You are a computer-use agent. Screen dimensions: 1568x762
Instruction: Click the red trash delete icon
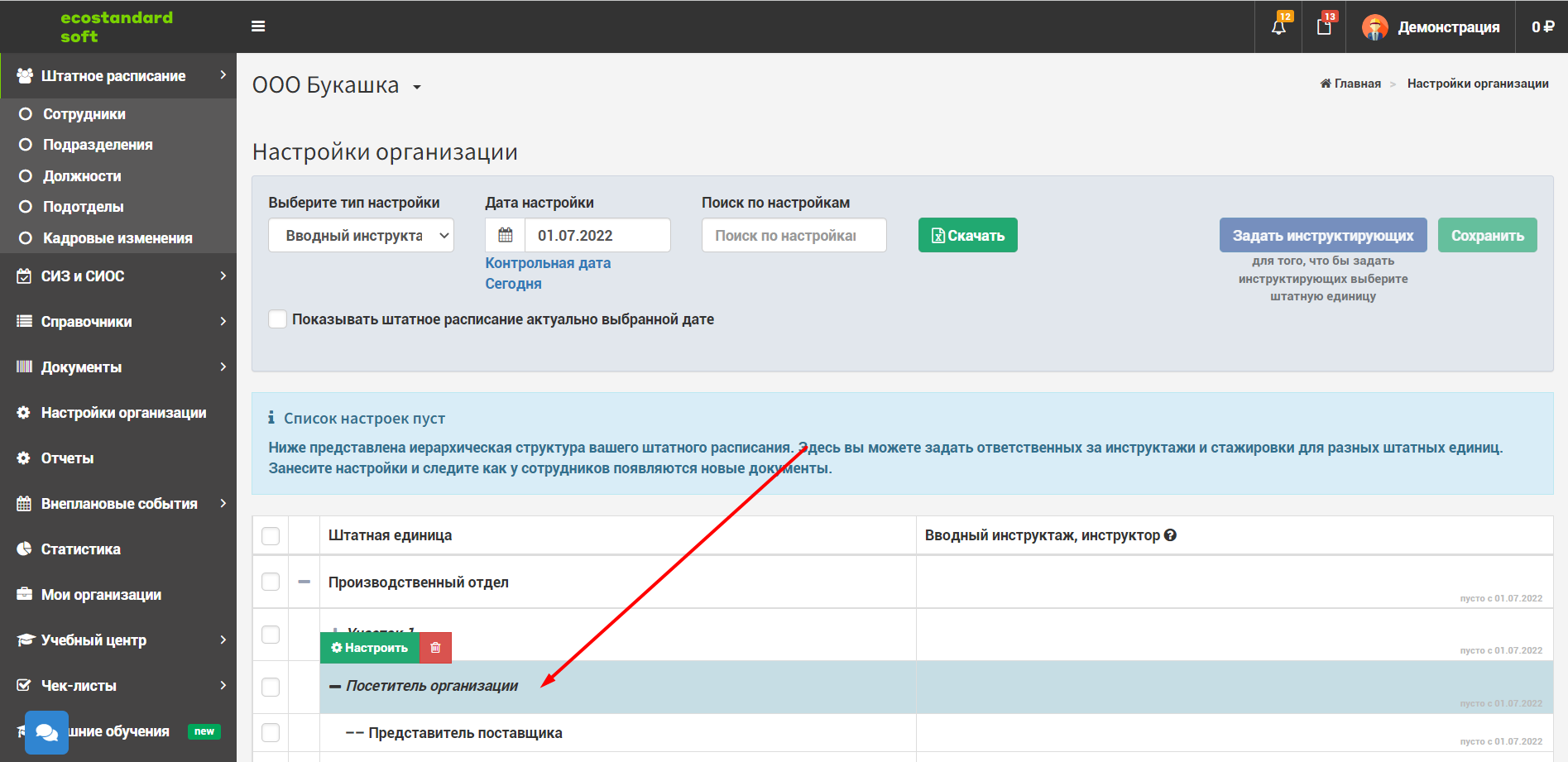[435, 648]
